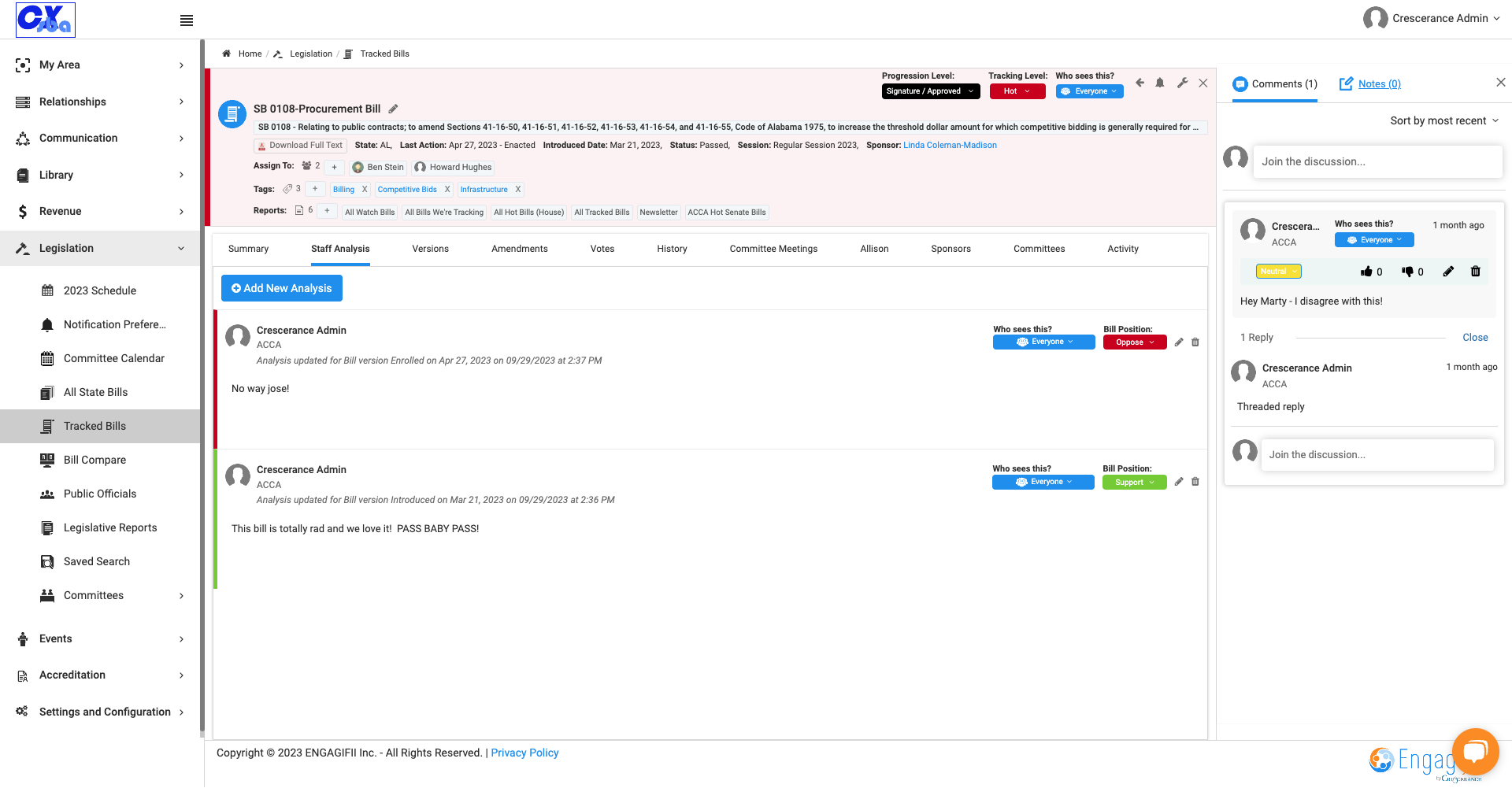The width and height of the screenshot is (1512, 788).
Task: Close the reply thread
Action: [1475, 338]
